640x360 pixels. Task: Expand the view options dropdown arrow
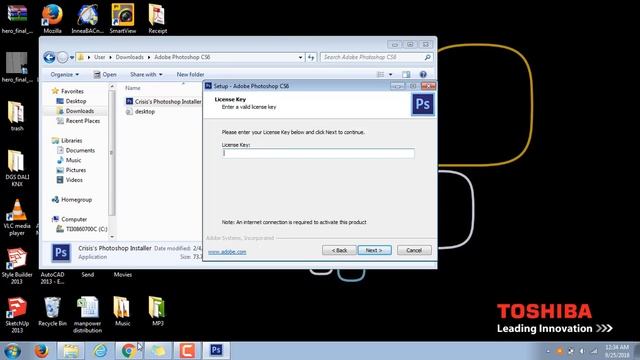(x=391, y=75)
